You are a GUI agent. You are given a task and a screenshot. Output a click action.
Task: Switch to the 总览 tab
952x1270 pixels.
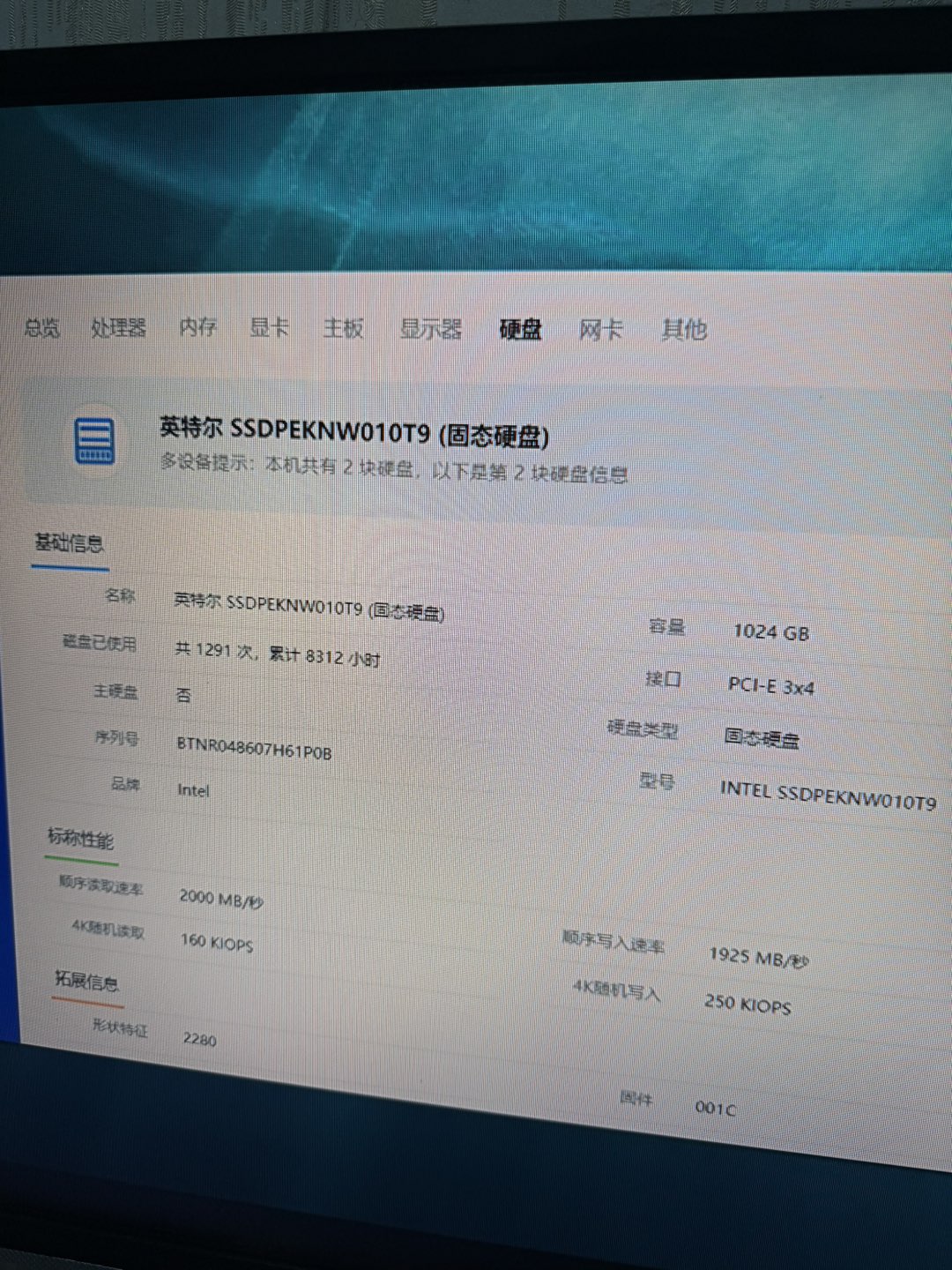pos(41,328)
